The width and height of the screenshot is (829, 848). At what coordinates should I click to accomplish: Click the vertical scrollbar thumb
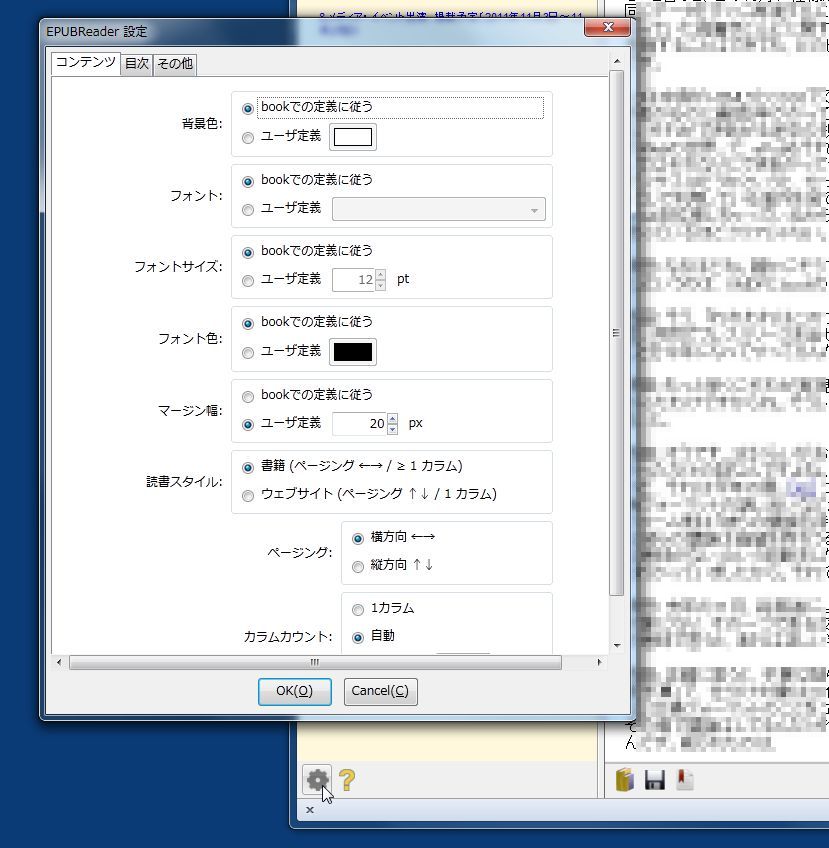pos(616,333)
